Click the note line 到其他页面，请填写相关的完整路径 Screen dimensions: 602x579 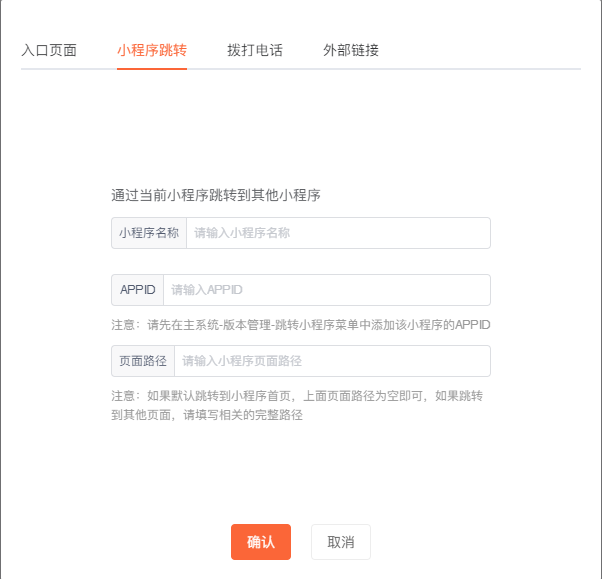tap(207, 415)
